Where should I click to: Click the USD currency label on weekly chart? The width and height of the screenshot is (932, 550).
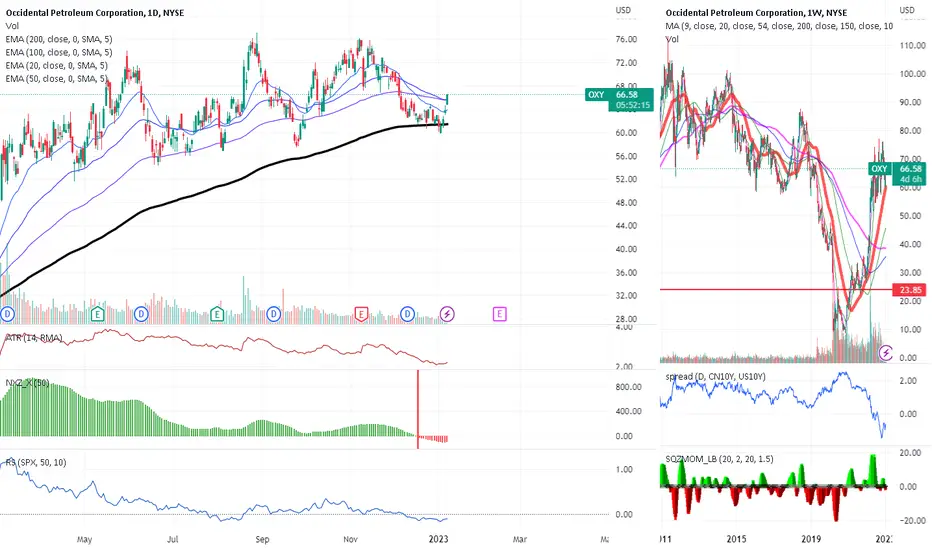click(x=907, y=10)
